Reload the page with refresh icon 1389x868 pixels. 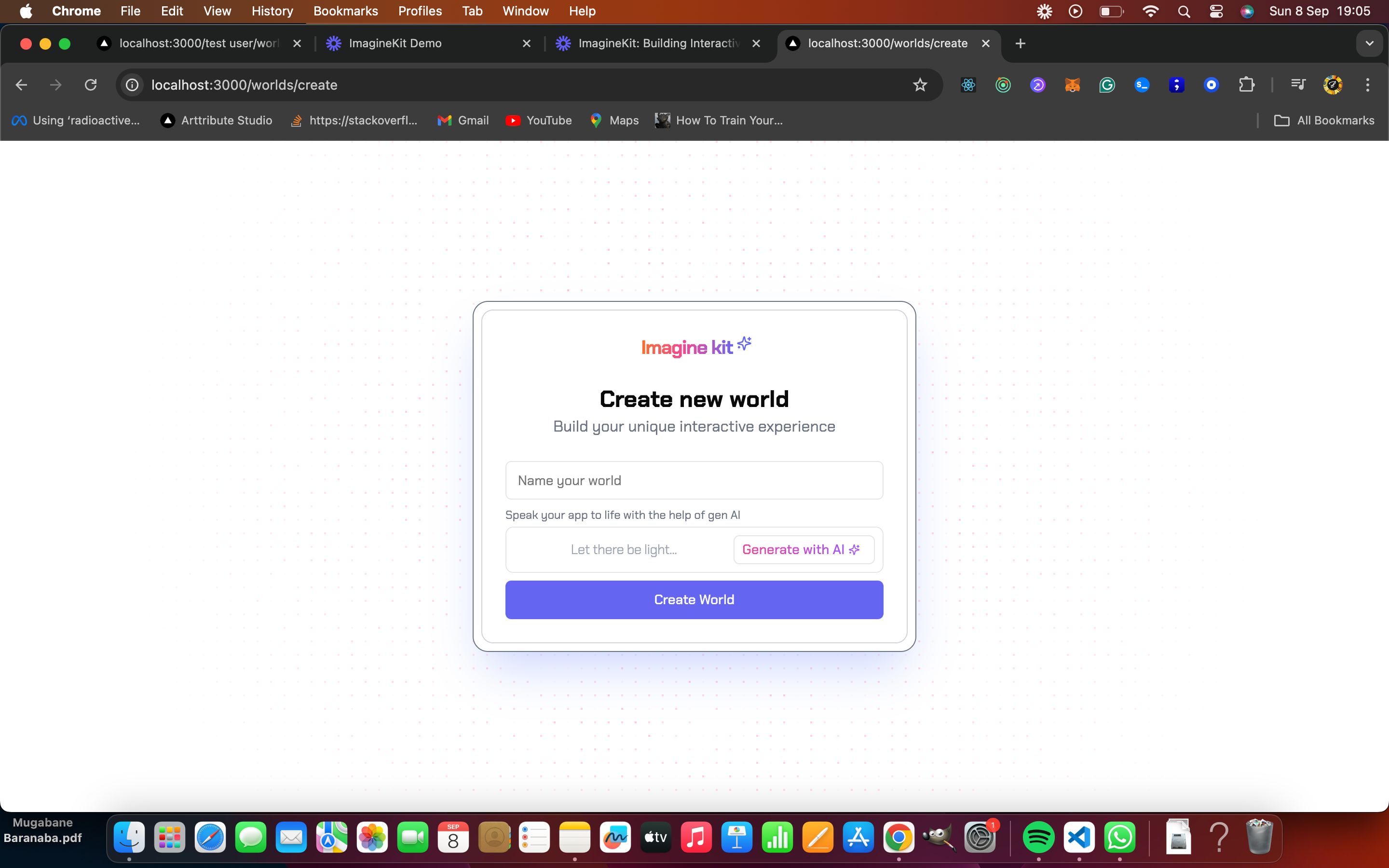click(x=91, y=85)
